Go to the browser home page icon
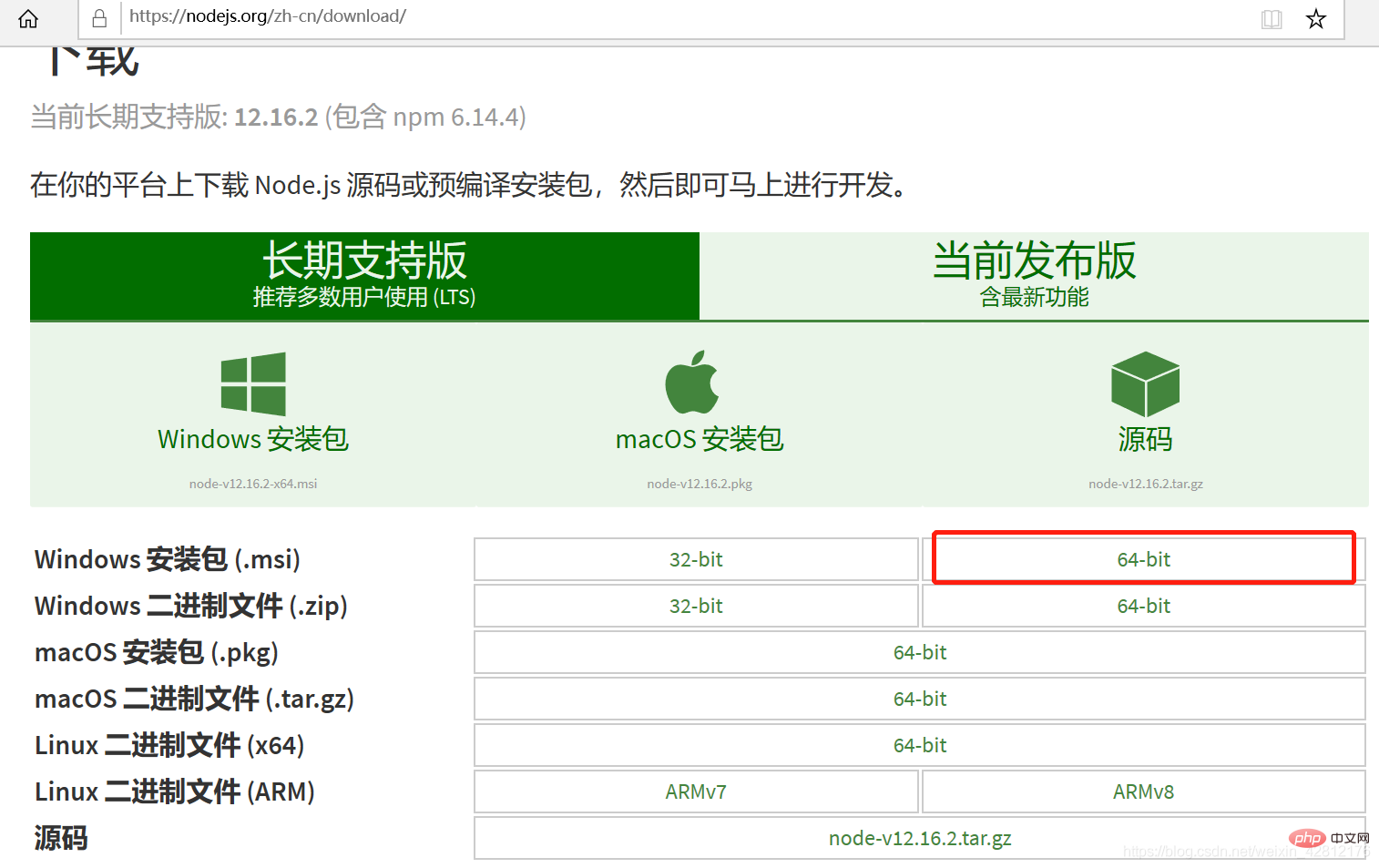Image resolution: width=1379 pixels, height=868 pixels. 28,18
